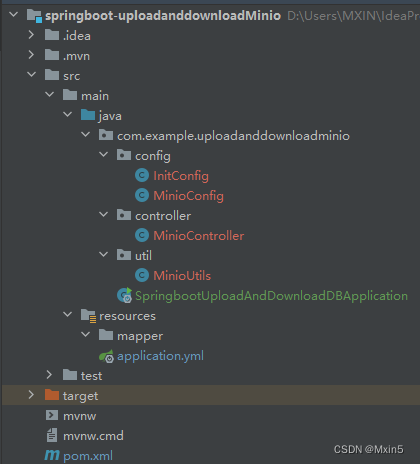Screen dimensions: 420x464
Task: Click the orange target folder icon
Action: [x=52, y=395]
